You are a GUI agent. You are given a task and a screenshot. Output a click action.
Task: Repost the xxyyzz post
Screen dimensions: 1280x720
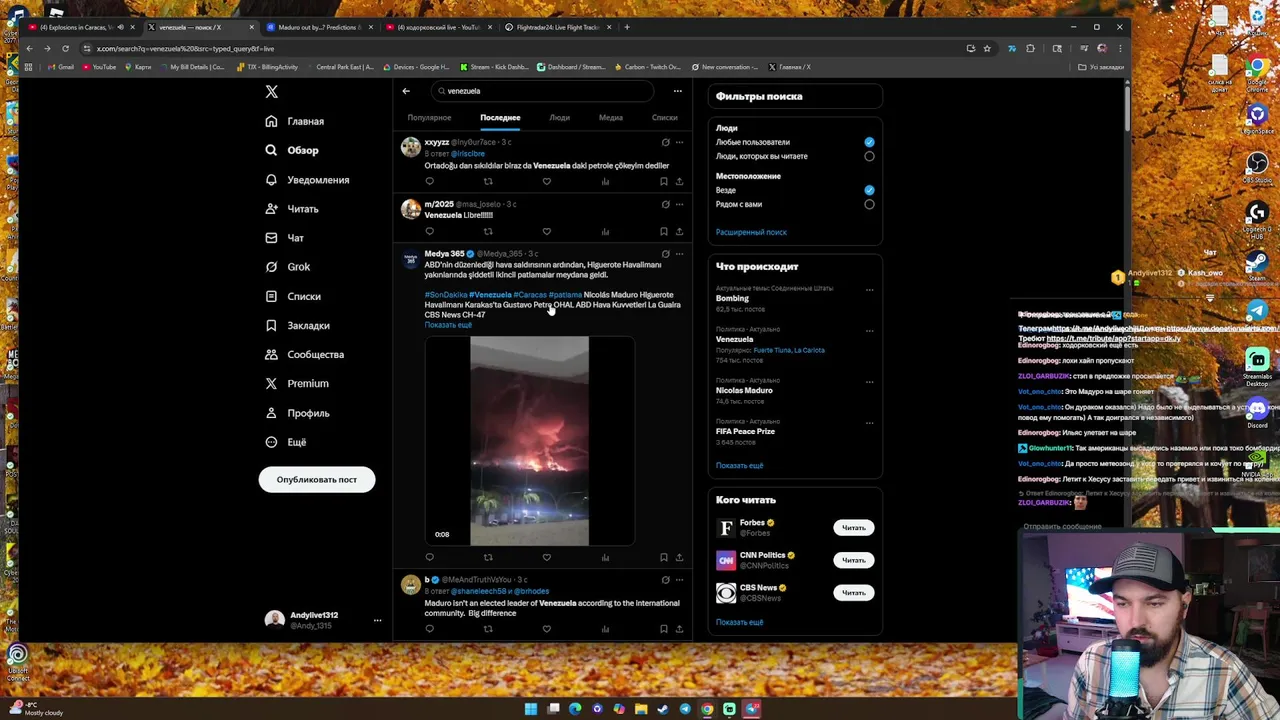[488, 181]
